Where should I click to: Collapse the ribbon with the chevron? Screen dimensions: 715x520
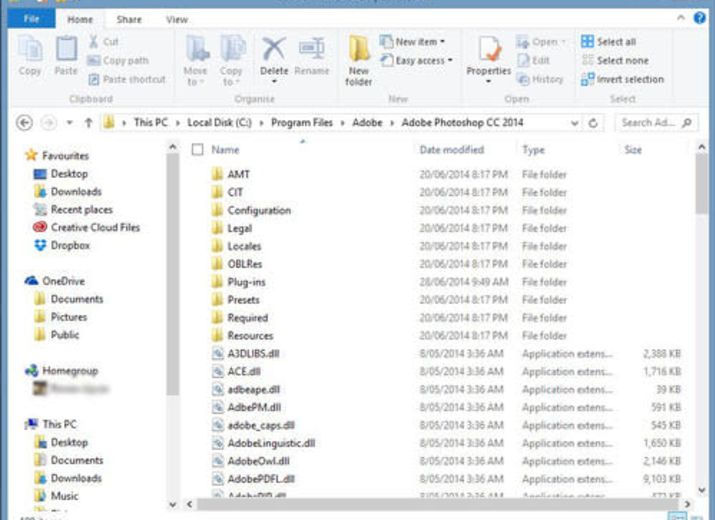point(681,18)
